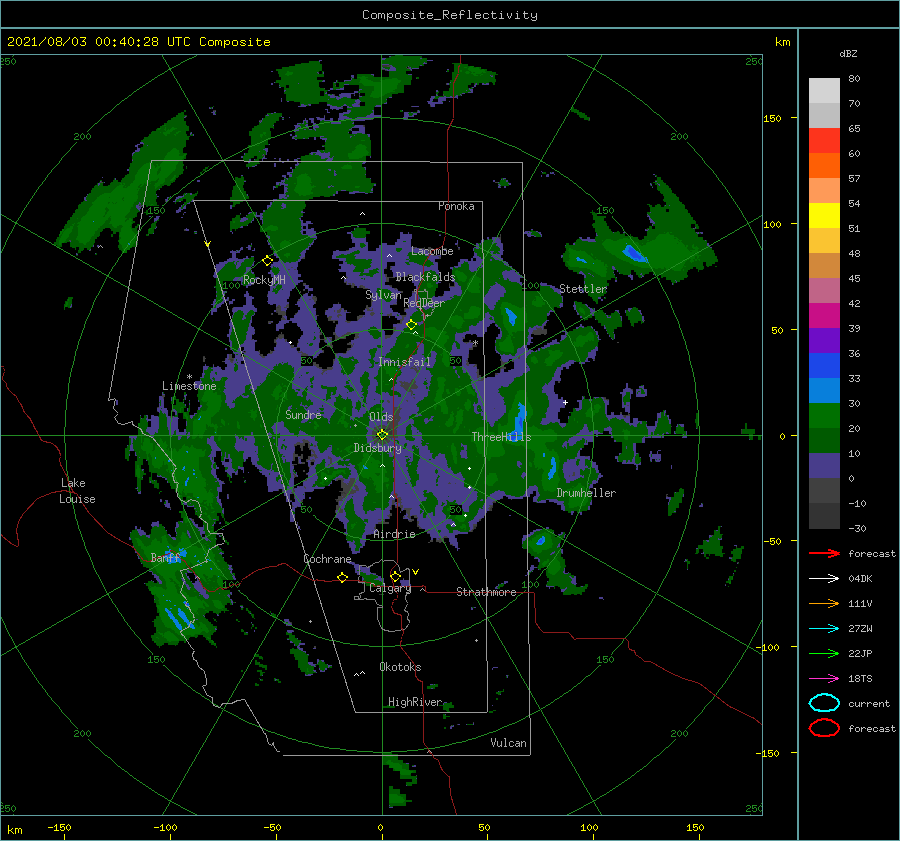This screenshot has width=900, height=841.
Task: Select the green 30 dBZ color swatch
Action: coord(824,415)
